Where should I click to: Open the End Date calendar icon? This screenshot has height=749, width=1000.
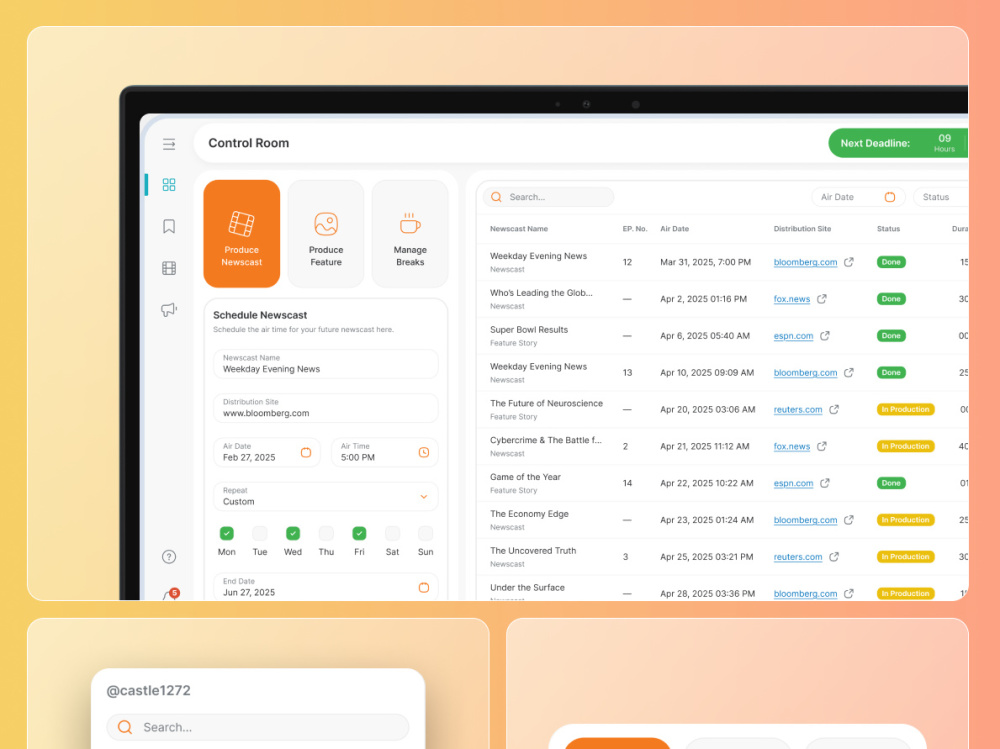[423, 588]
